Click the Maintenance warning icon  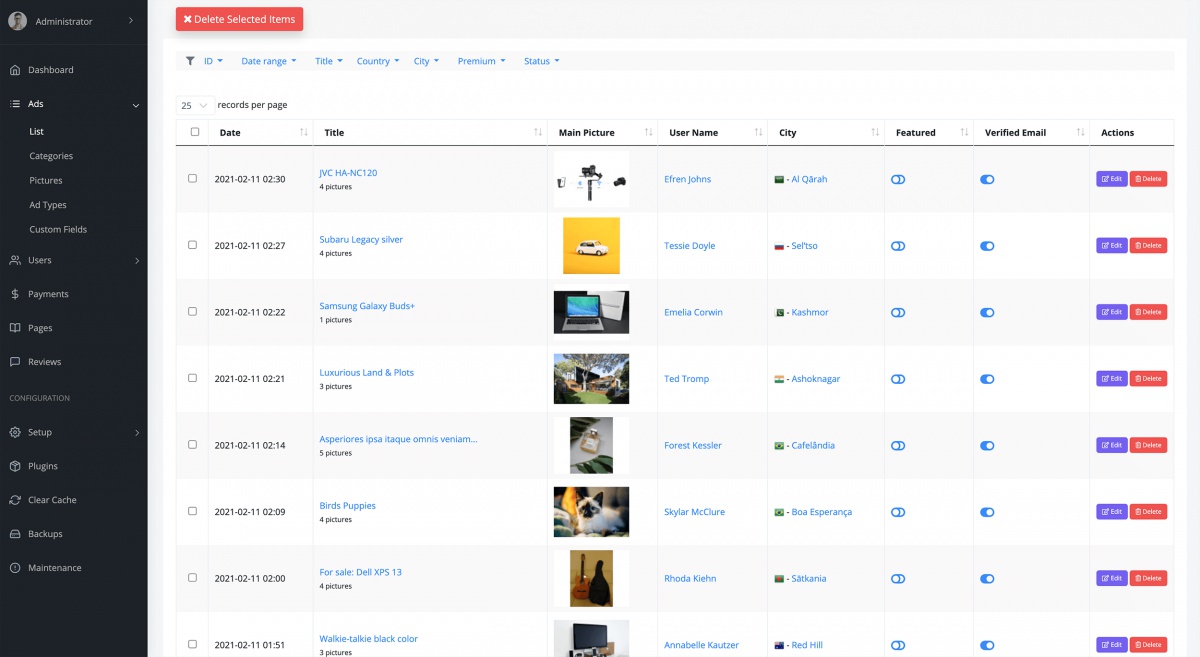pos(15,568)
